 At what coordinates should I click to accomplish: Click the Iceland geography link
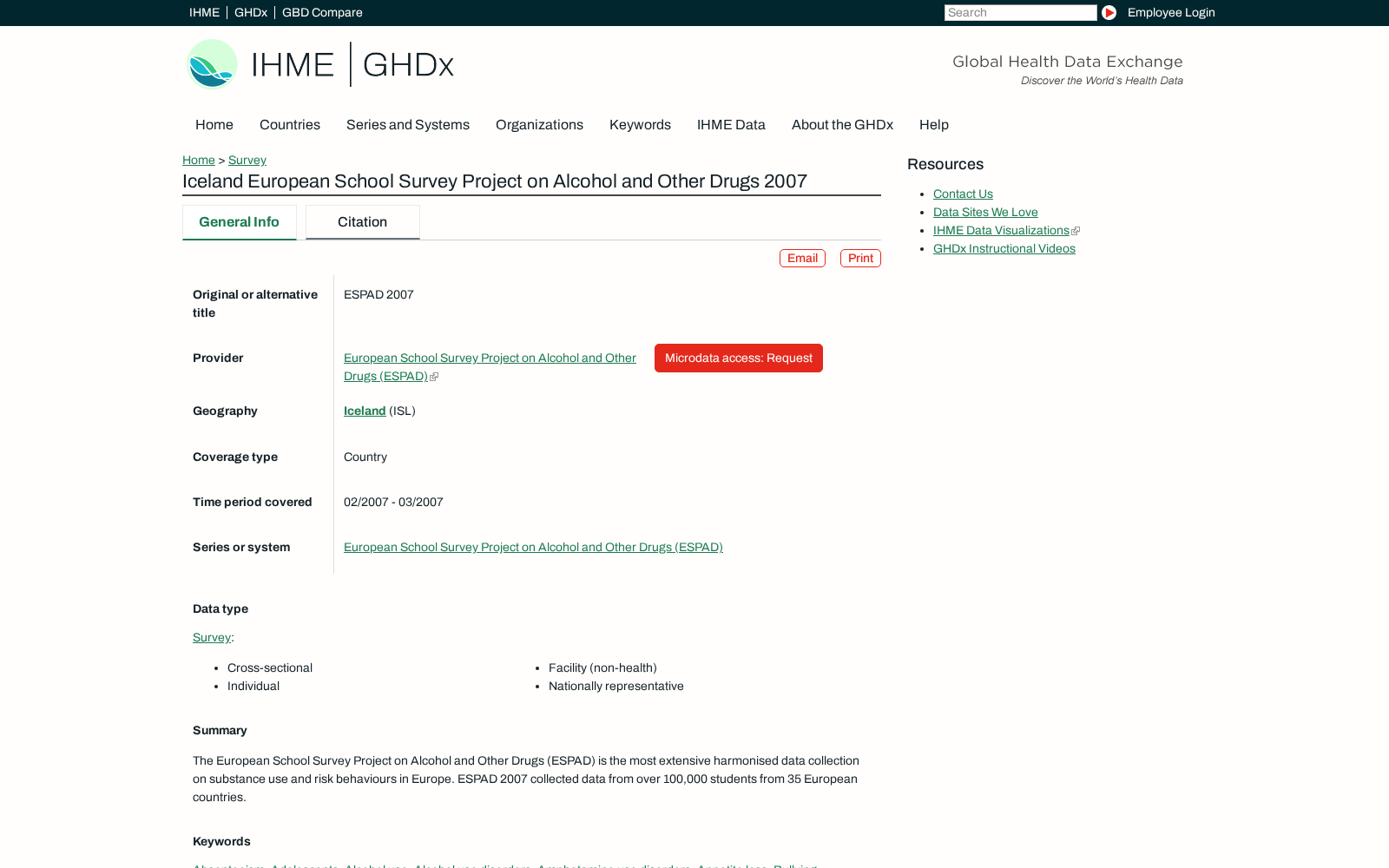(x=365, y=411)
